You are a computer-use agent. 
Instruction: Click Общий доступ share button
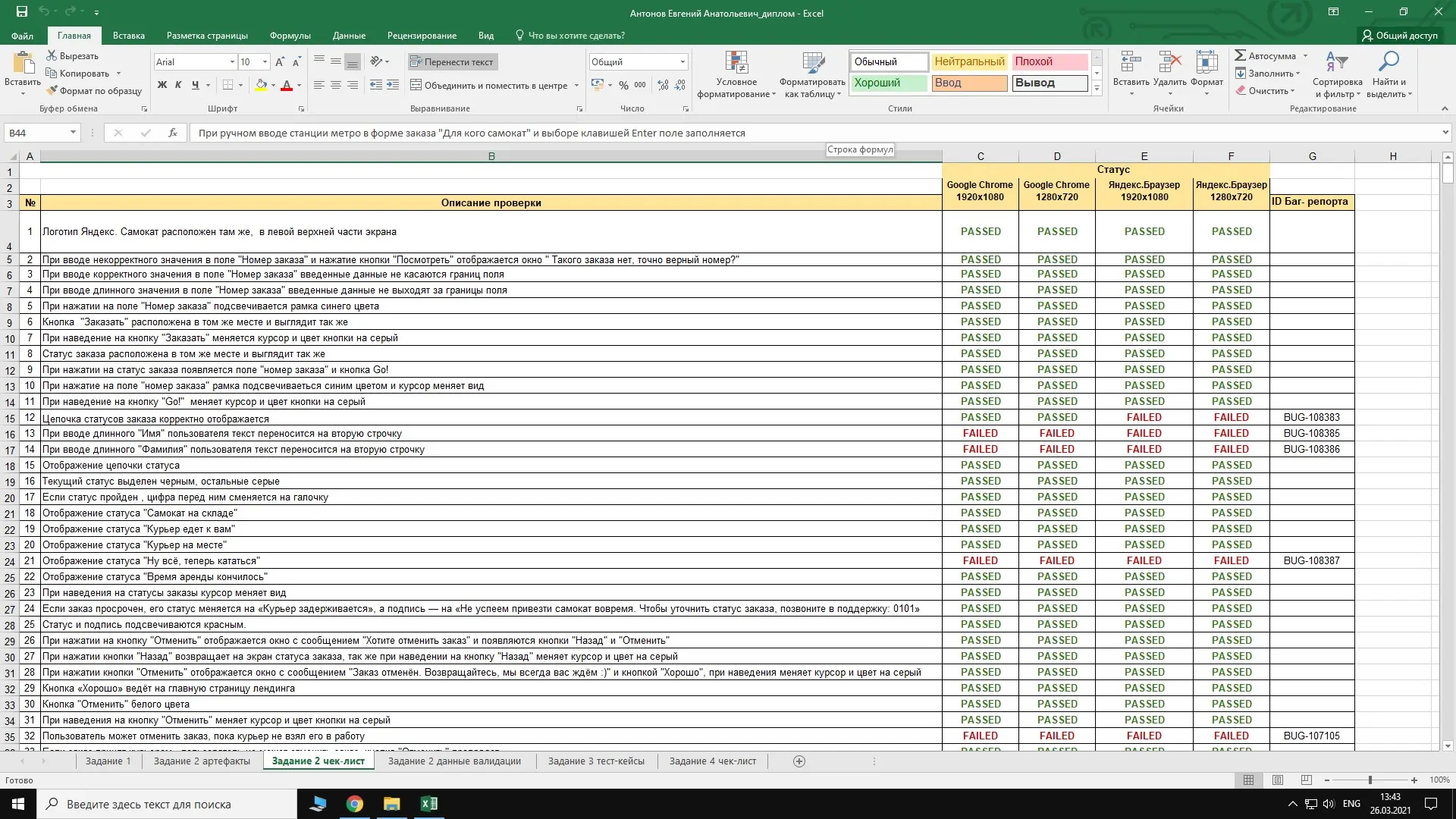coord(1400,36)
